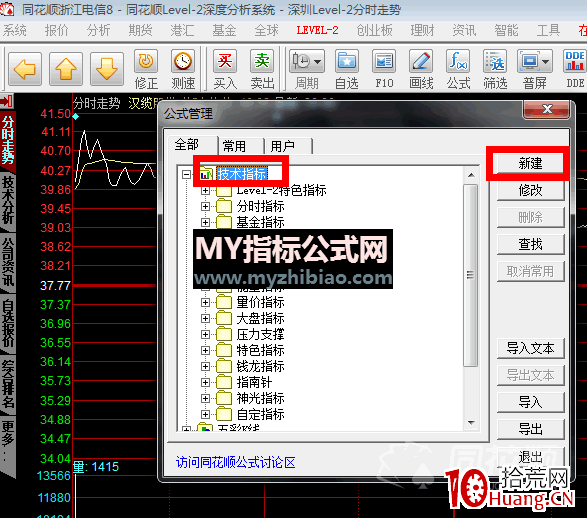
Task: Switch to 自选报价 side tab
Action: point(8,324)
